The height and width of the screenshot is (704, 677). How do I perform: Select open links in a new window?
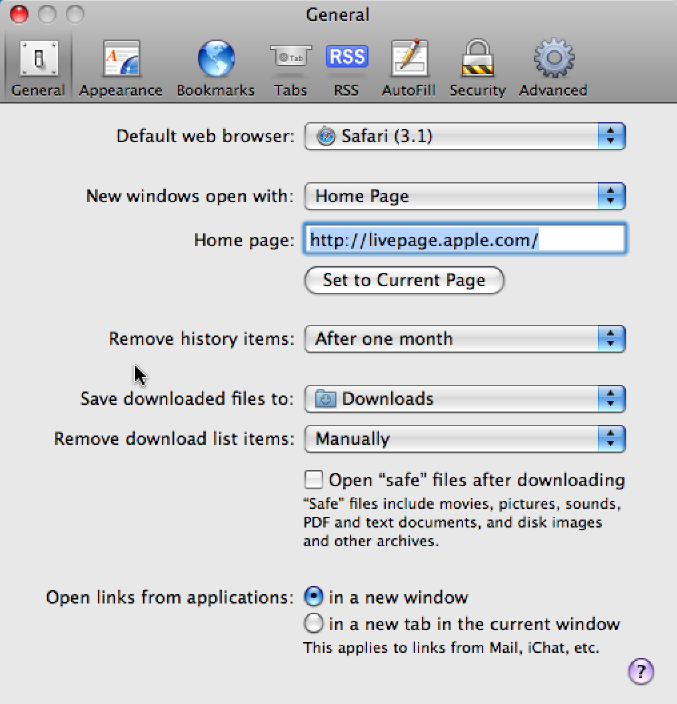coord(313,597)
